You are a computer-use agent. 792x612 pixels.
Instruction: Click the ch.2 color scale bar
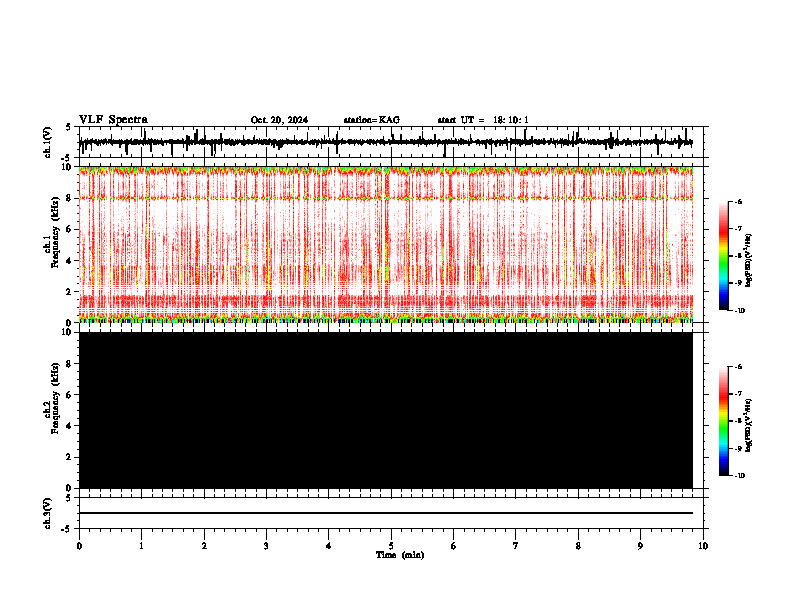724,421
